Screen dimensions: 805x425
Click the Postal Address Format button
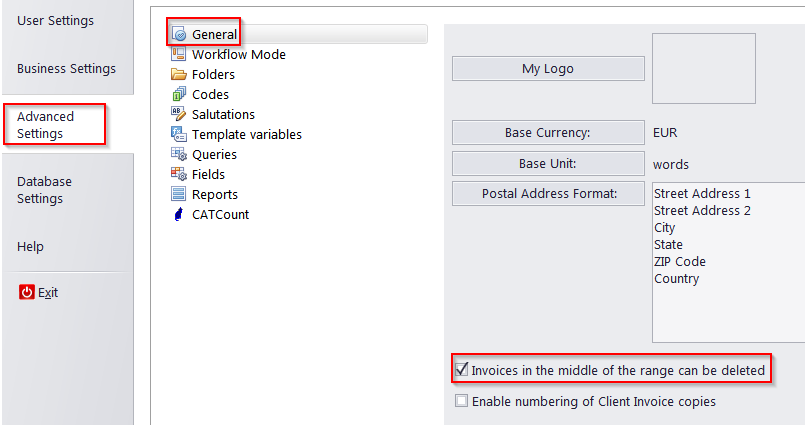click(x=548, y=194)
